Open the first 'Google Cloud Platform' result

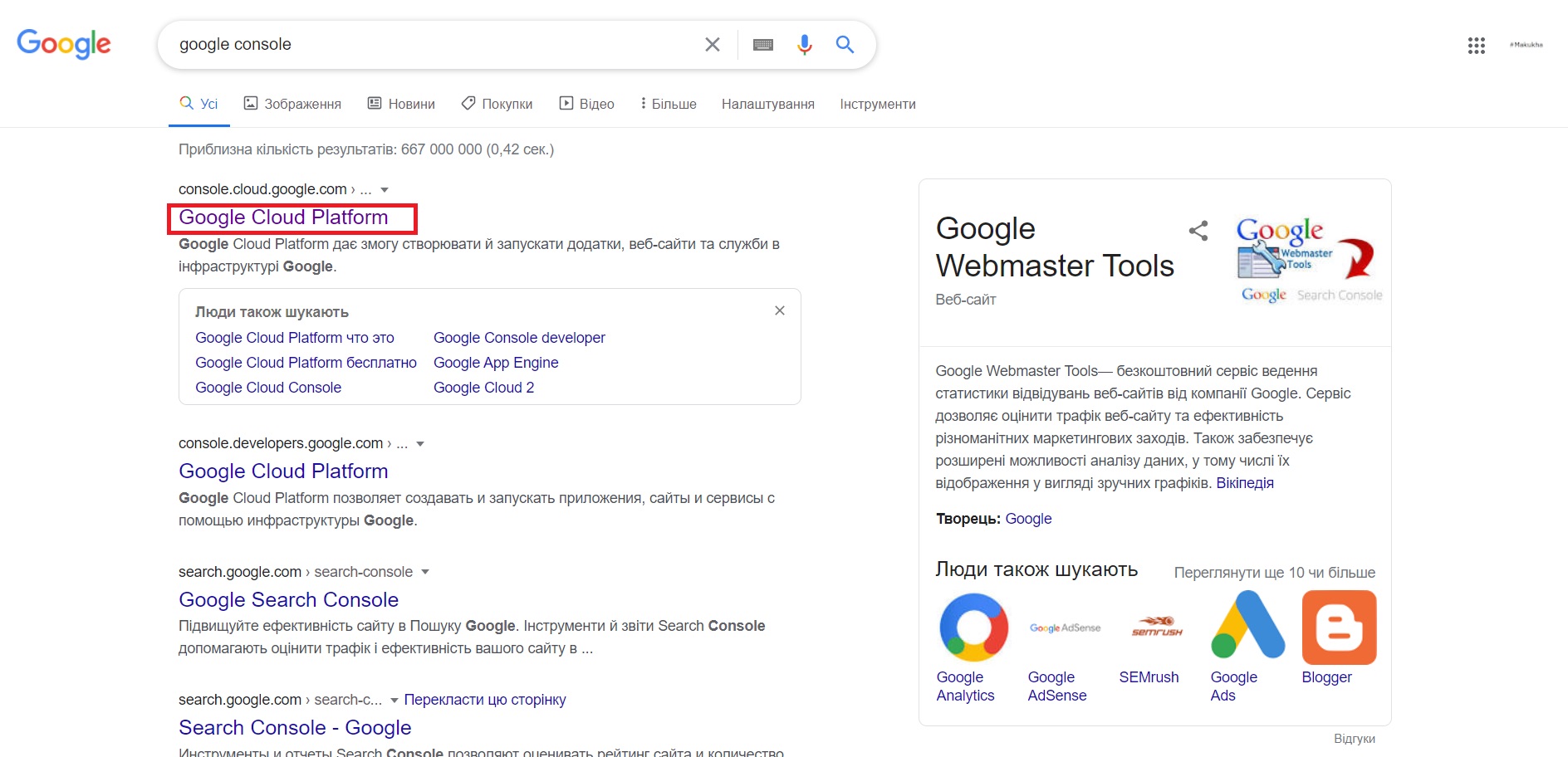pyautogui.click(x=283, y=217)
